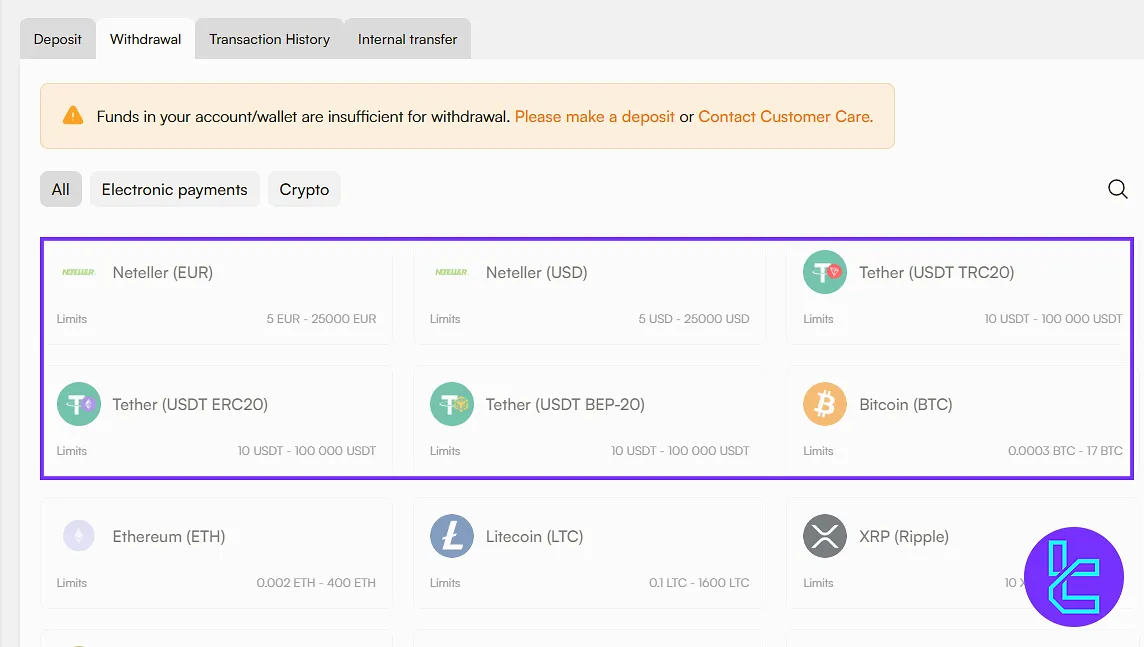Click the orange Bitcoin logo icon
Screen dimensions: 1144x647
825,404
